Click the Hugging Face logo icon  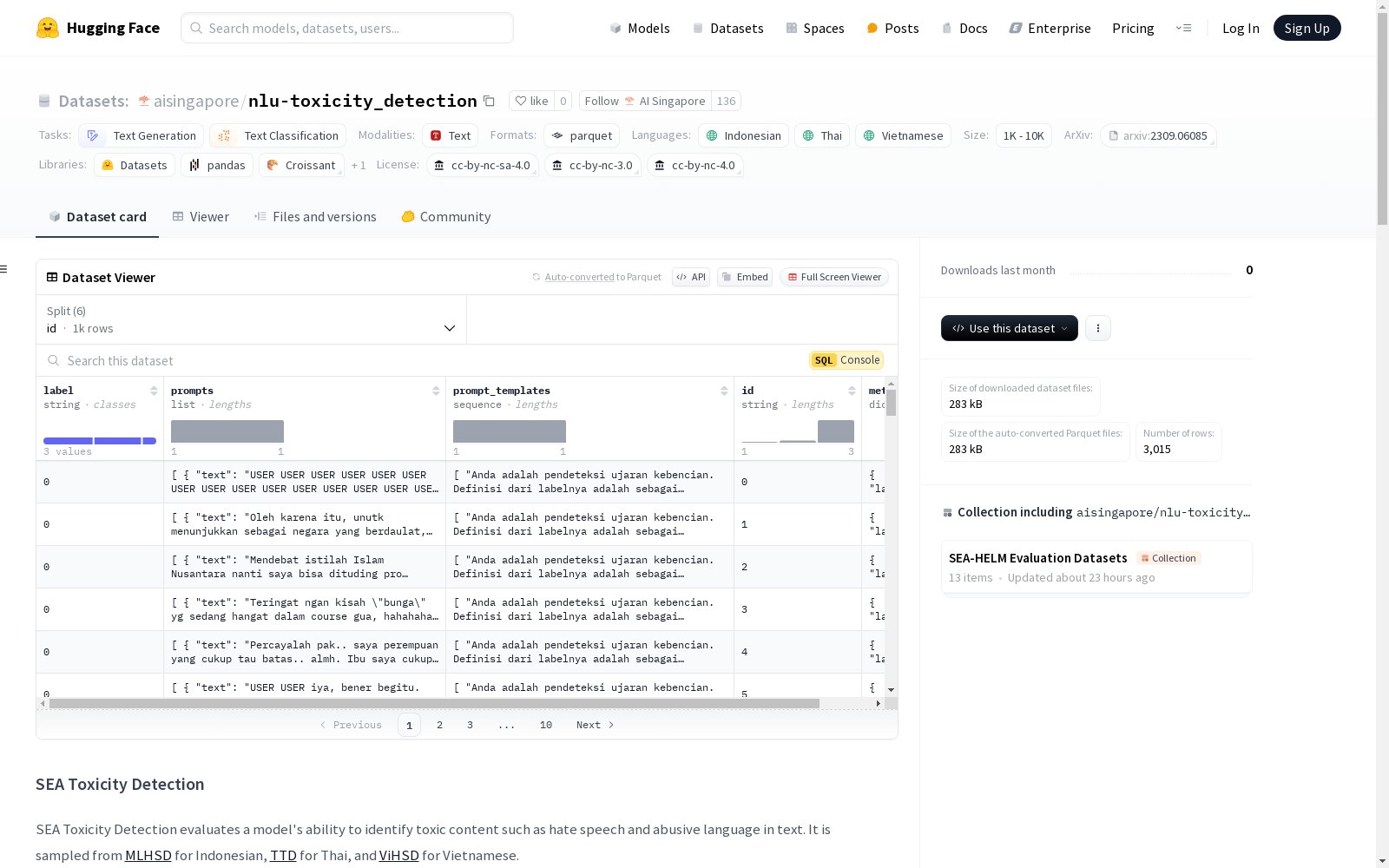click(x=48, y=28)
